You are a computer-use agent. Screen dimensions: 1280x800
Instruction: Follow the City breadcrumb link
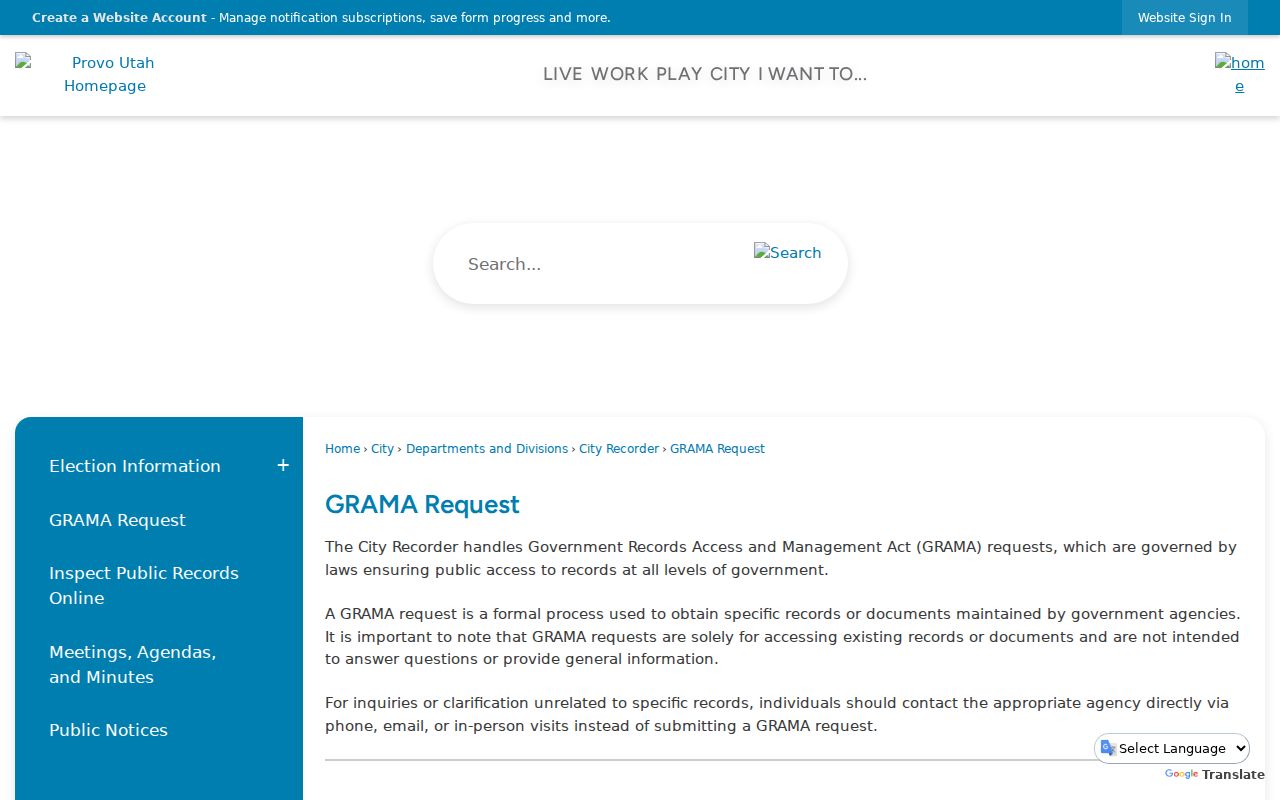pos(382,449)
